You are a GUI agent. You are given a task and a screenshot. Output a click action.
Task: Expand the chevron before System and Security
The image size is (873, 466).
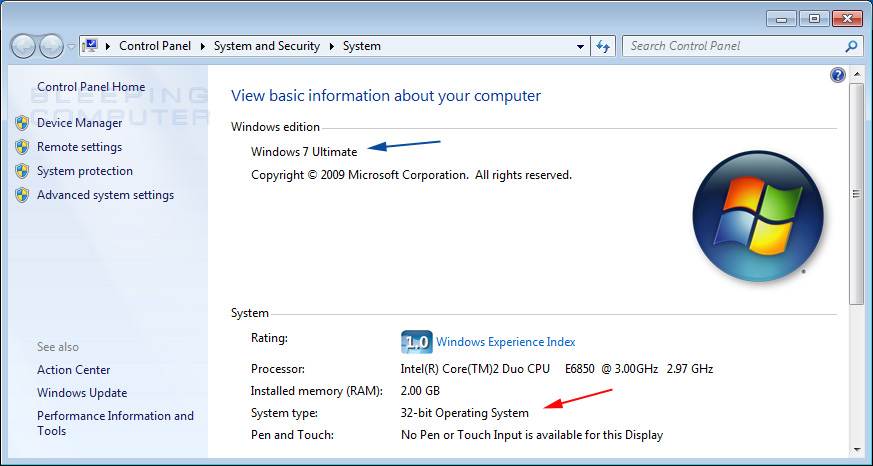pyautogui.click(x=203, y=46)
